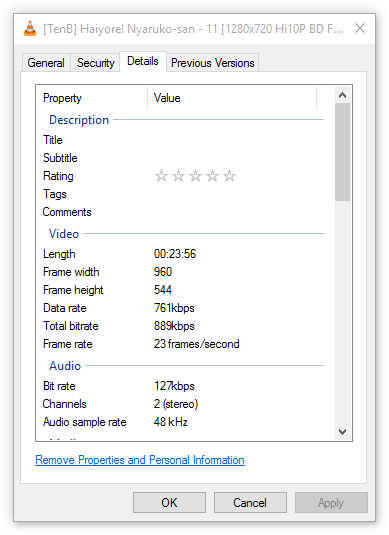Click the Audio sample rate label
This screenshot has height=535, width=389.
(x=85, y=422)
